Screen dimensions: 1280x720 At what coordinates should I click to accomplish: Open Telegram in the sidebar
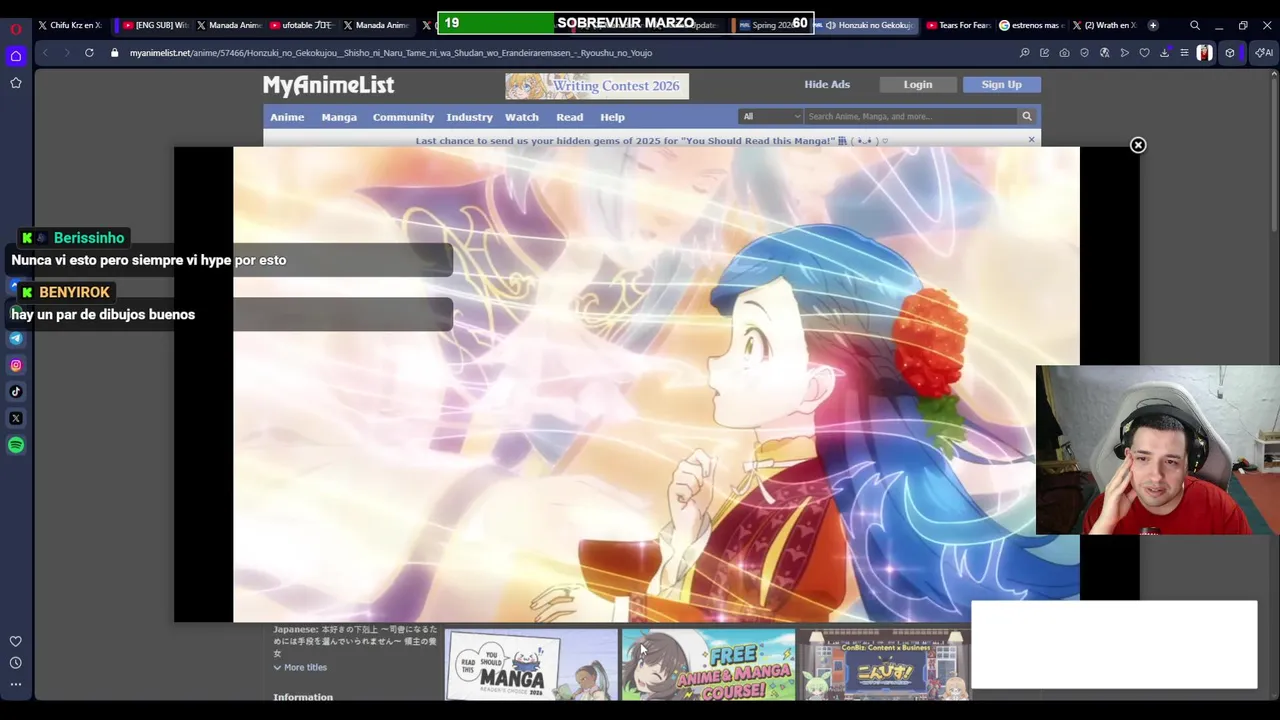pyautogui.click(x=16, y=338)
